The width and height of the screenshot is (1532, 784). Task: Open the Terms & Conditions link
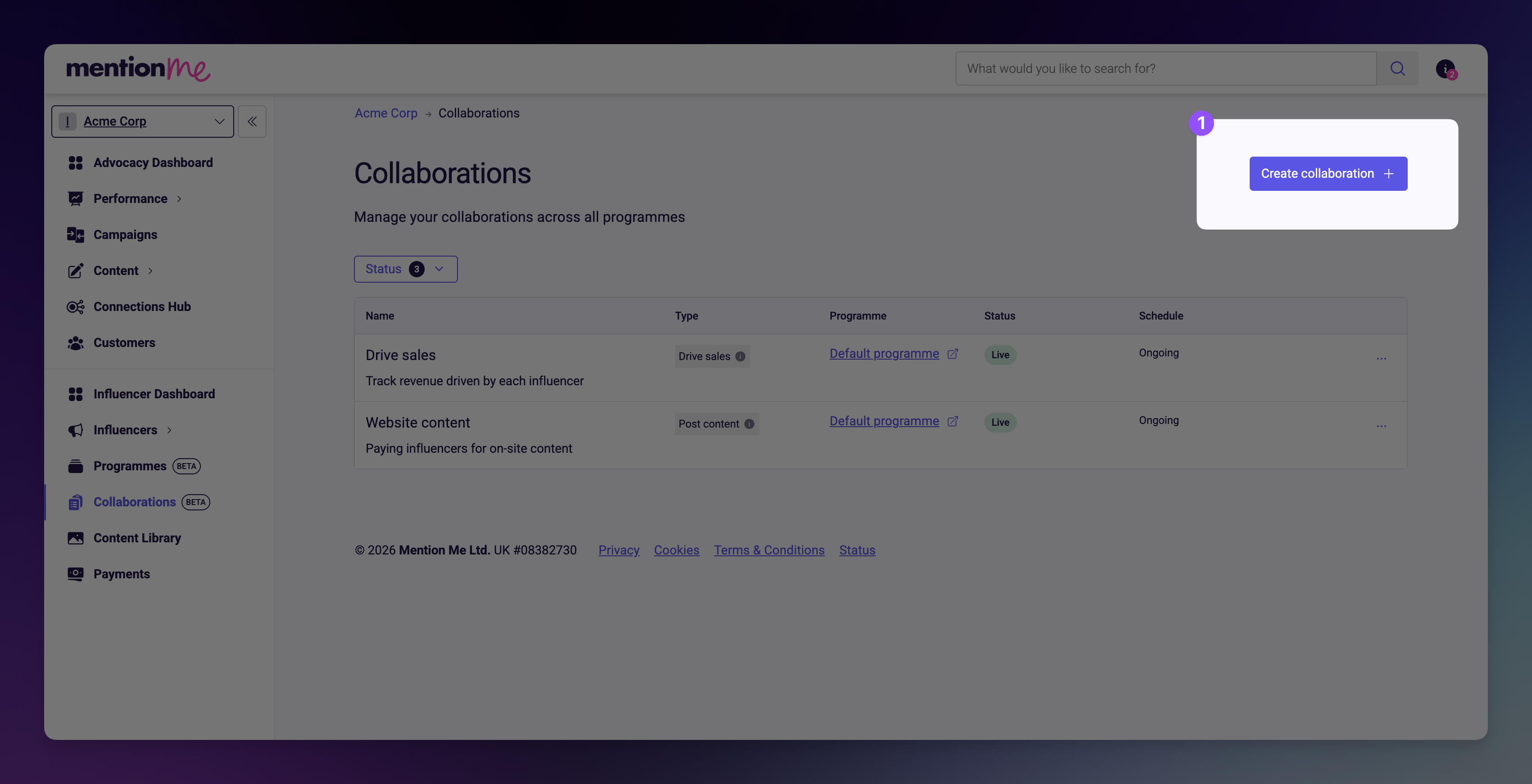pos(768,550)
